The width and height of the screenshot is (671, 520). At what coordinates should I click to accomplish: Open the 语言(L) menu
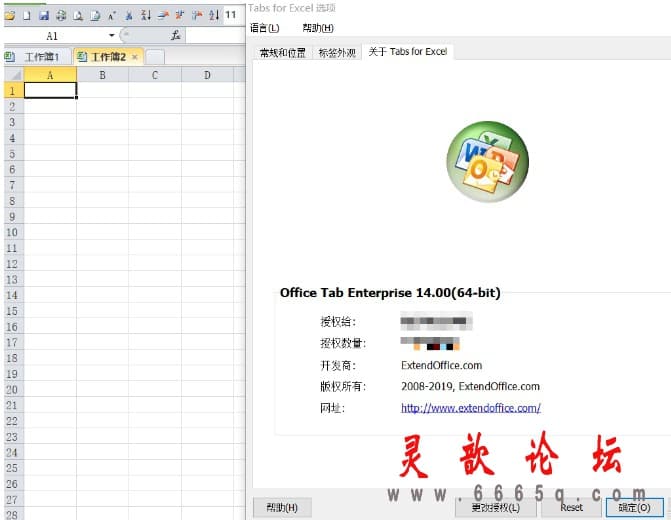coord(264,28)
